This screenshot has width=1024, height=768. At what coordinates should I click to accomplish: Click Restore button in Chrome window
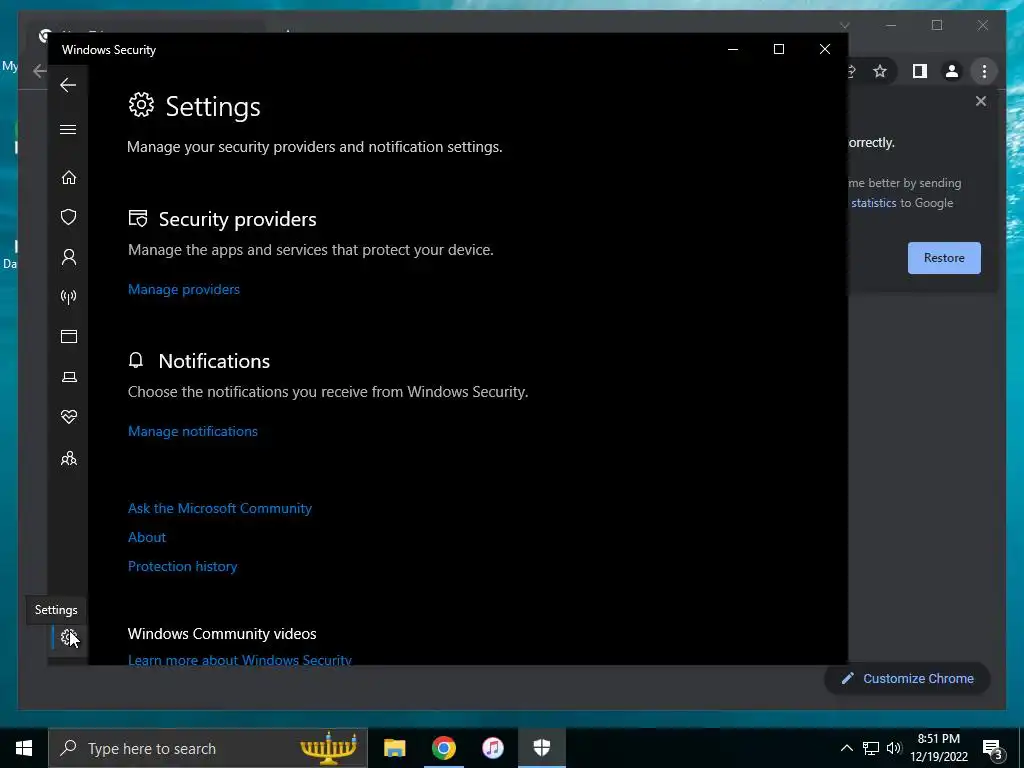[944, 258]
